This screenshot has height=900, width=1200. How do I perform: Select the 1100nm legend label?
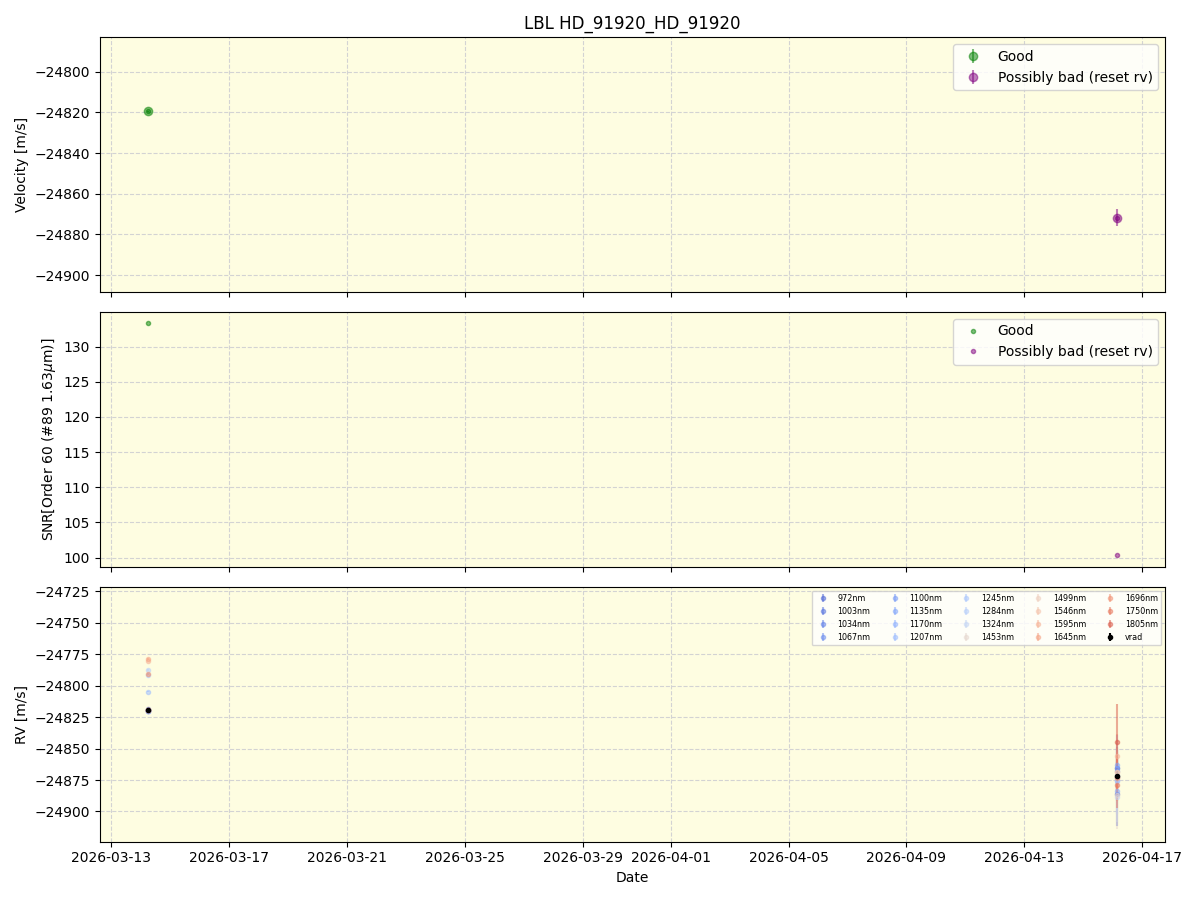coord(925,598)
